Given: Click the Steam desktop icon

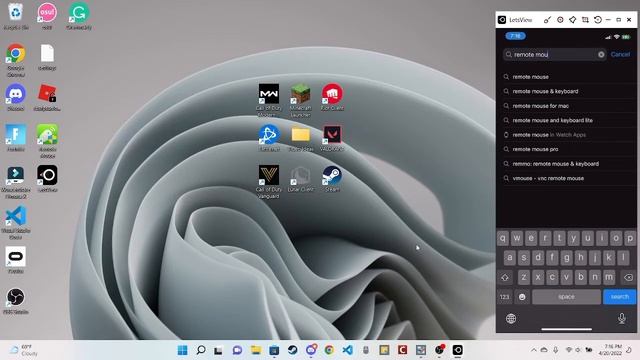Looking at the screenshot, I should pyautogui.click(x=332, y=178).
